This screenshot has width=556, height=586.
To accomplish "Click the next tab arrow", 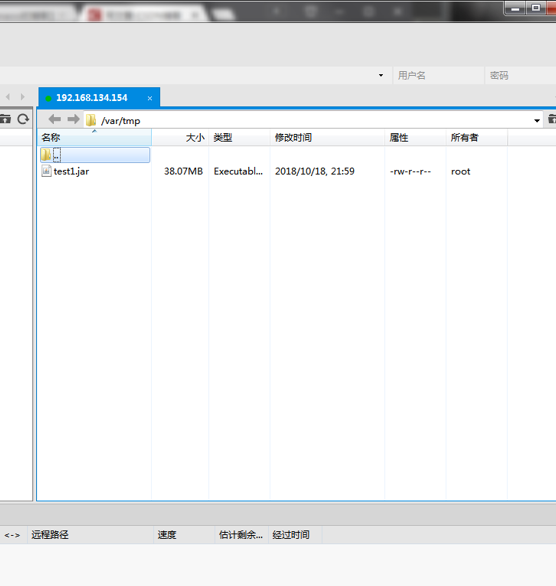I will click(x=22, y=97).
